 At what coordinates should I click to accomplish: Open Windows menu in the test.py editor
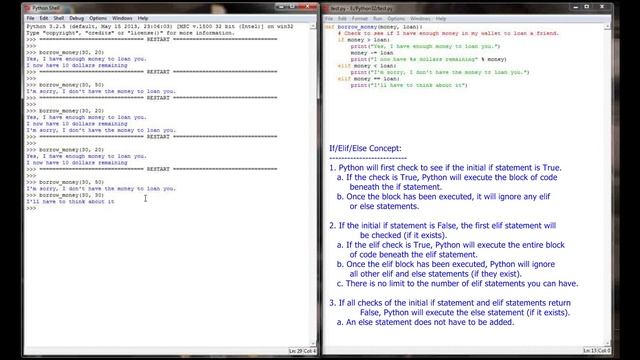pos(420,19)
